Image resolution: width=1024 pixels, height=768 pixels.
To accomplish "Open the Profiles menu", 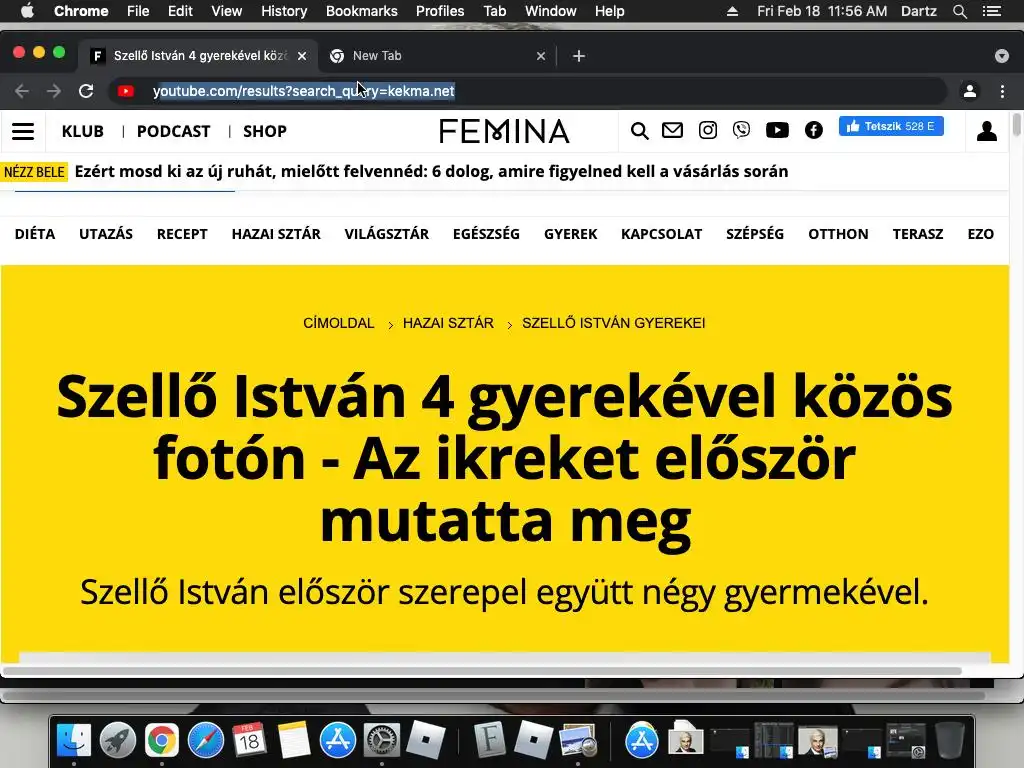I will coord(440,11).
